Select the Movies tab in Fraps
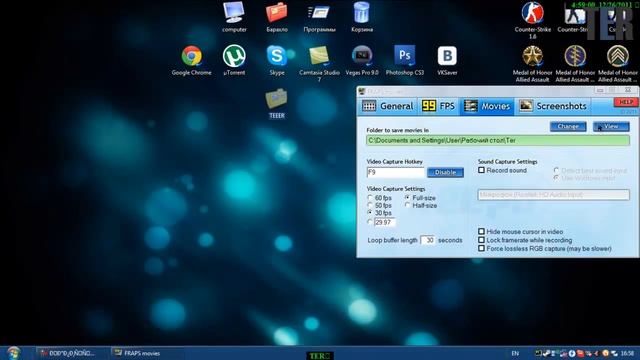The height and width of the screenshot is (360, 640). 487,106
